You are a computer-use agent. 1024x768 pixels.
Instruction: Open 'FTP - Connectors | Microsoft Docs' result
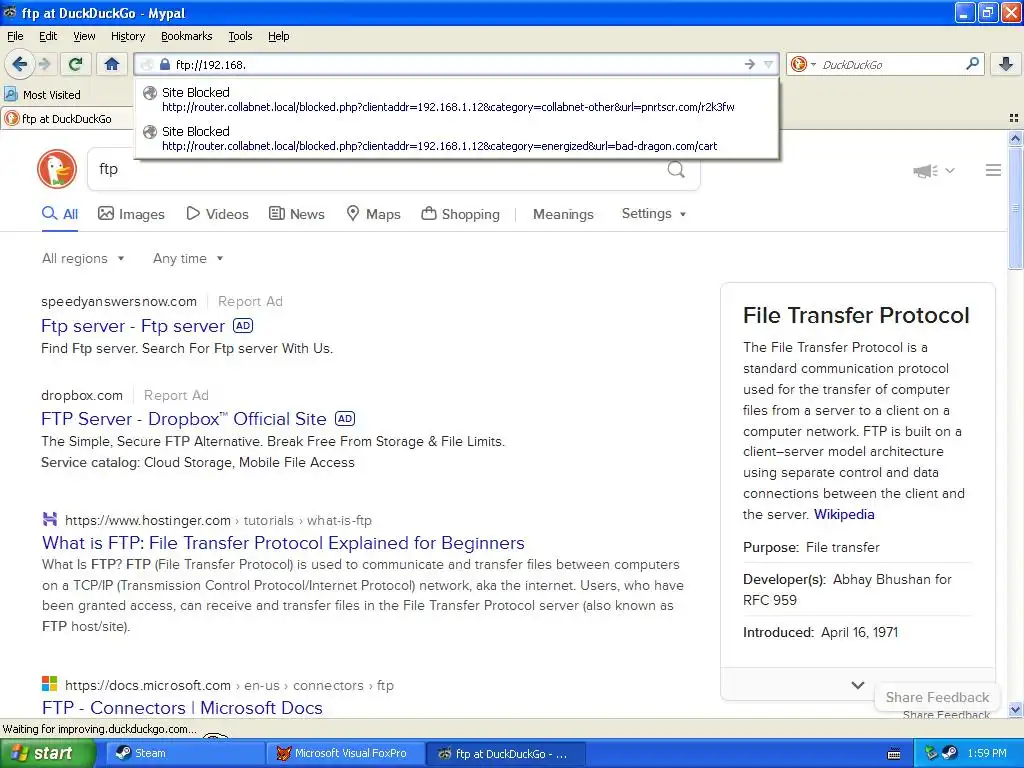[x=182, y=708]
